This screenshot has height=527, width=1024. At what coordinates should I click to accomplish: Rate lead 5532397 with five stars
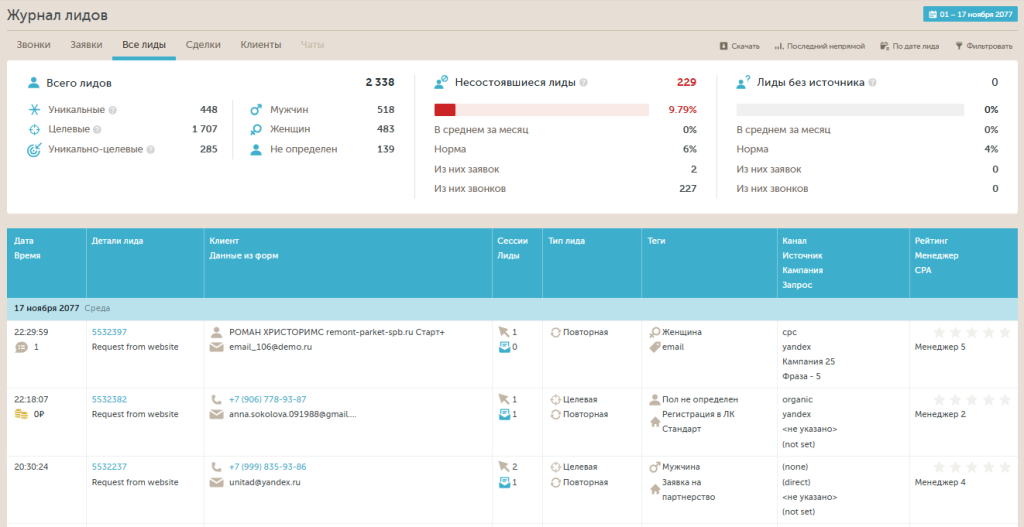1006,332
